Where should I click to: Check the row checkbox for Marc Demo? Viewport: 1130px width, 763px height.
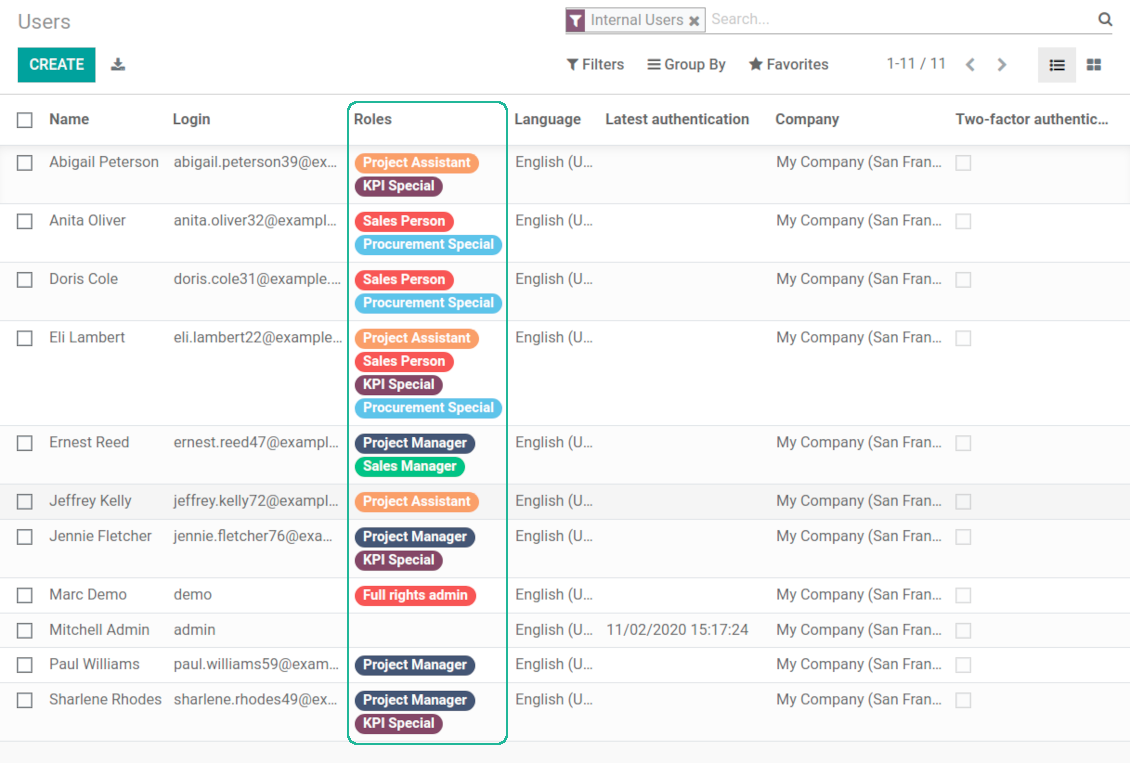25,596
